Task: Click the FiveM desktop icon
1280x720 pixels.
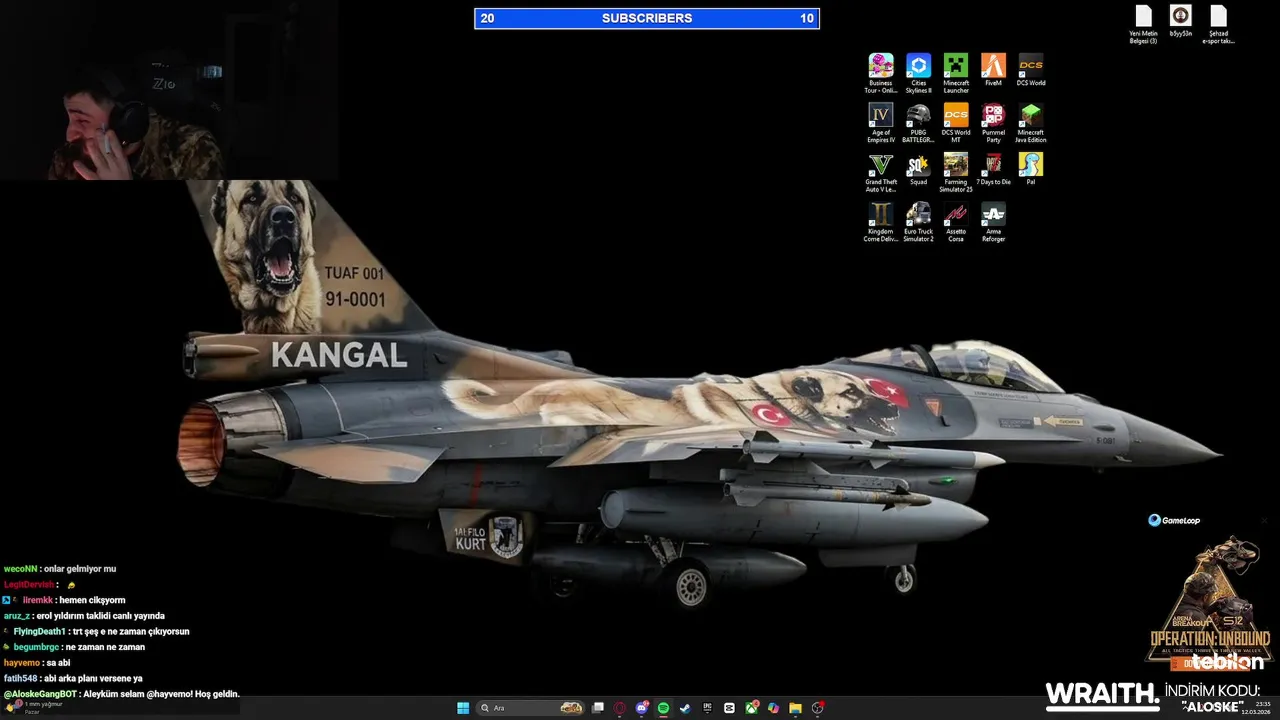Action: (993, 70)
